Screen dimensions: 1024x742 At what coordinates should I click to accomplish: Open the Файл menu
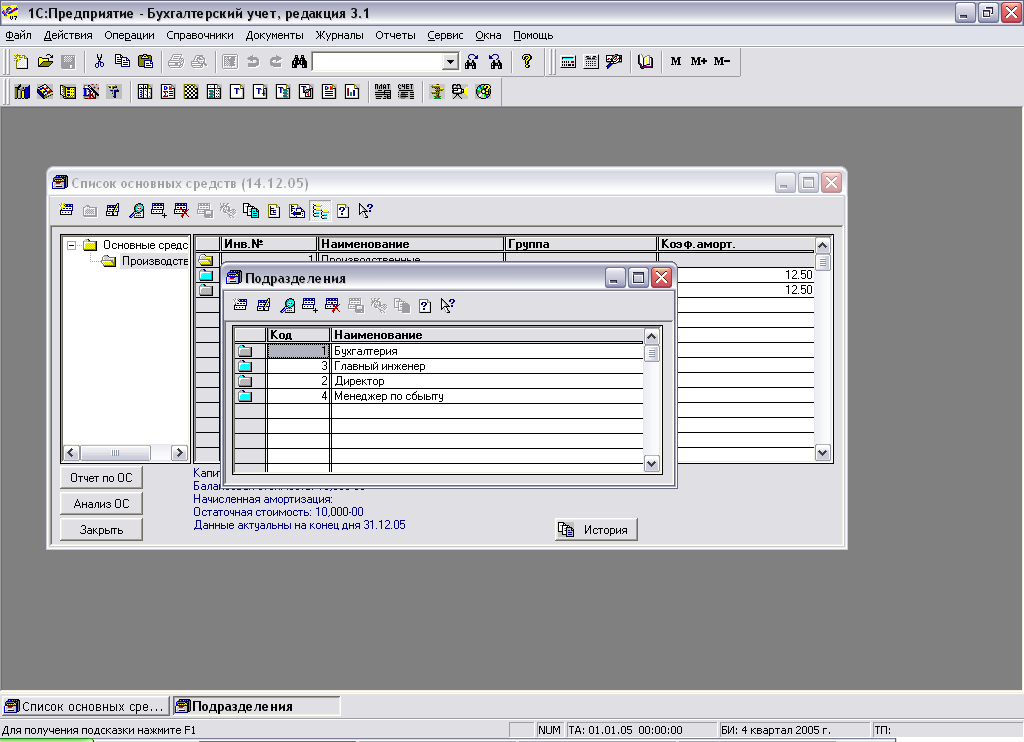(x=18, y=35)
